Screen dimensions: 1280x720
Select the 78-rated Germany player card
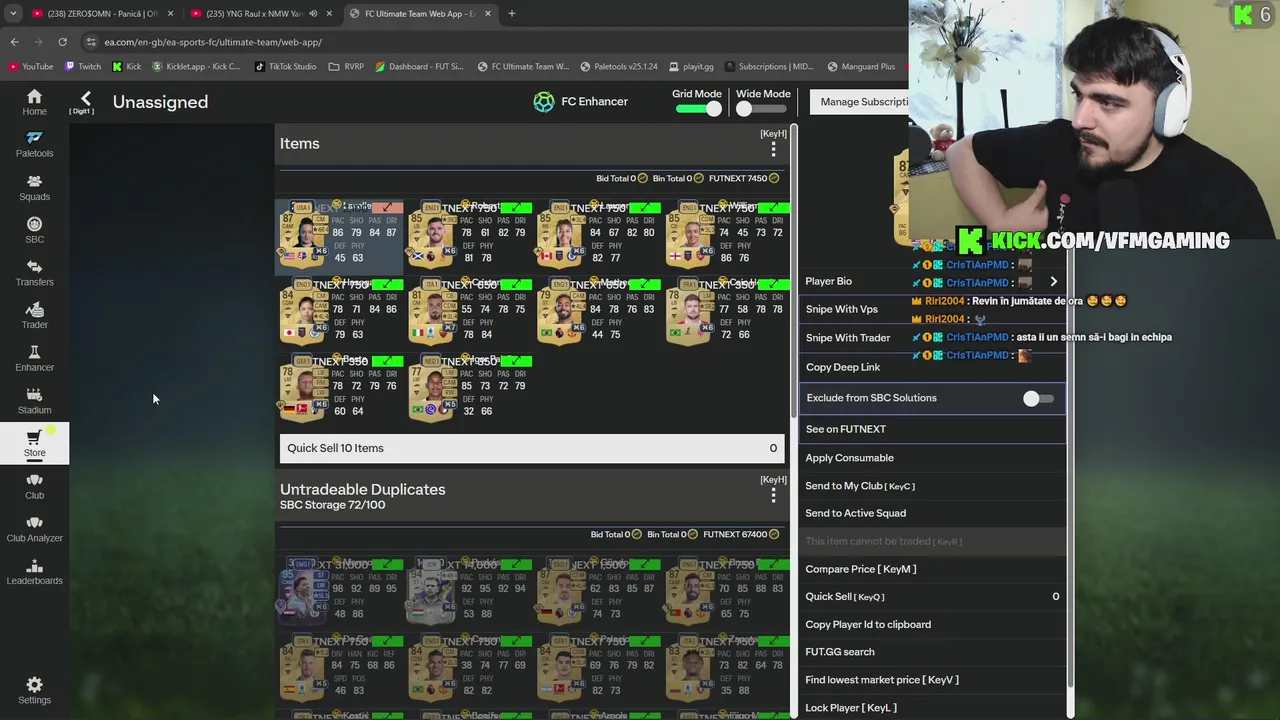[x=339, y=389]
